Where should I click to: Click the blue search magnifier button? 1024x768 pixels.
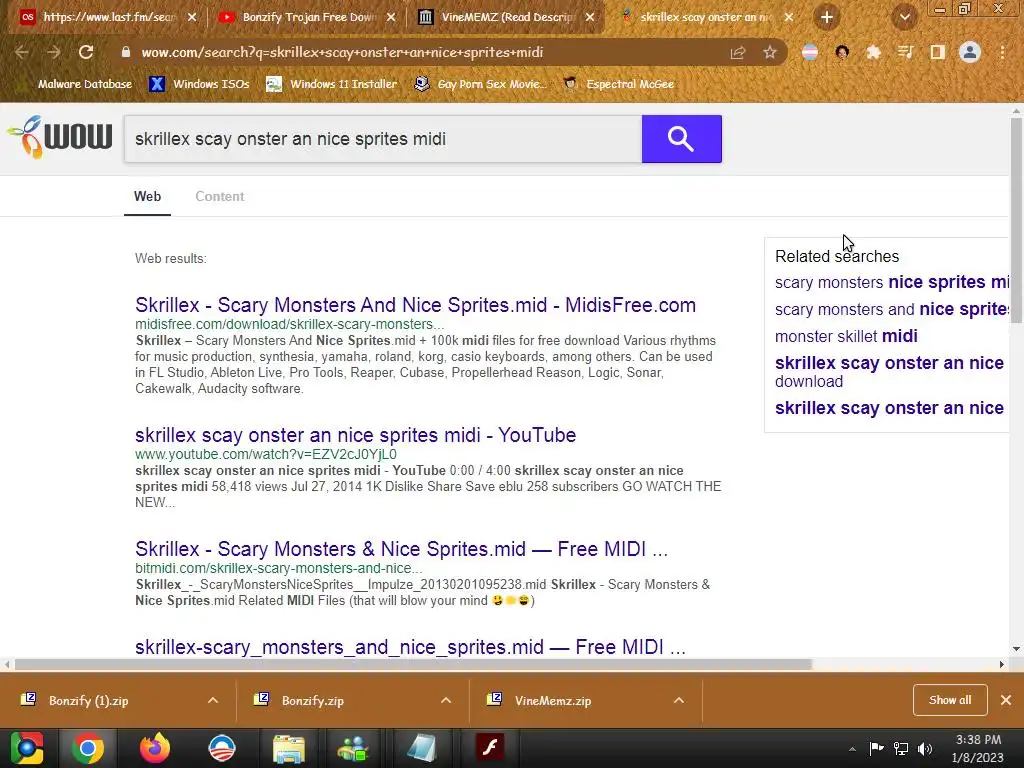point(681,138)
